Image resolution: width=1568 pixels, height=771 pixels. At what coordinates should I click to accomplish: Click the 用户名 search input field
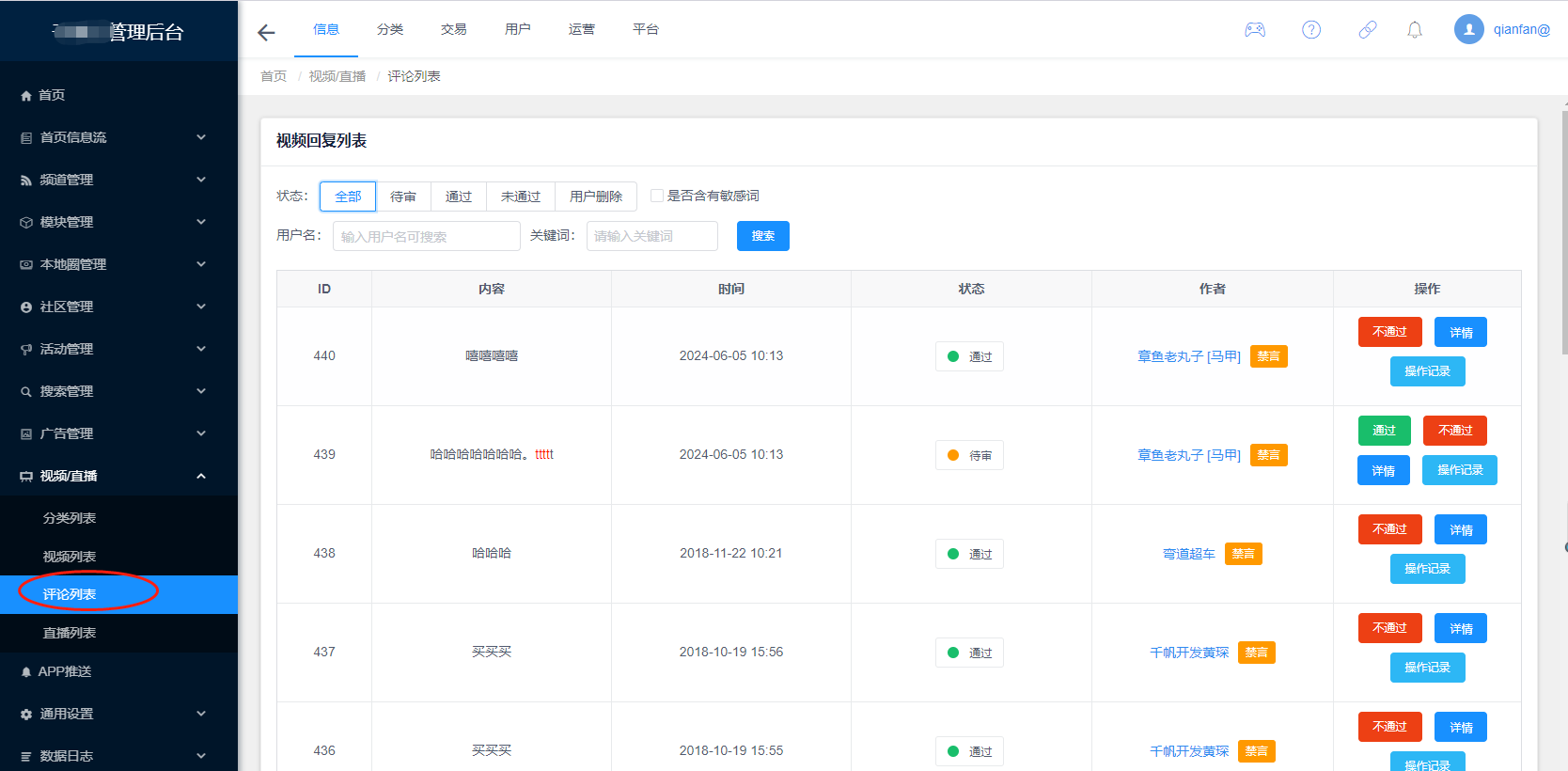pos(427,236)
